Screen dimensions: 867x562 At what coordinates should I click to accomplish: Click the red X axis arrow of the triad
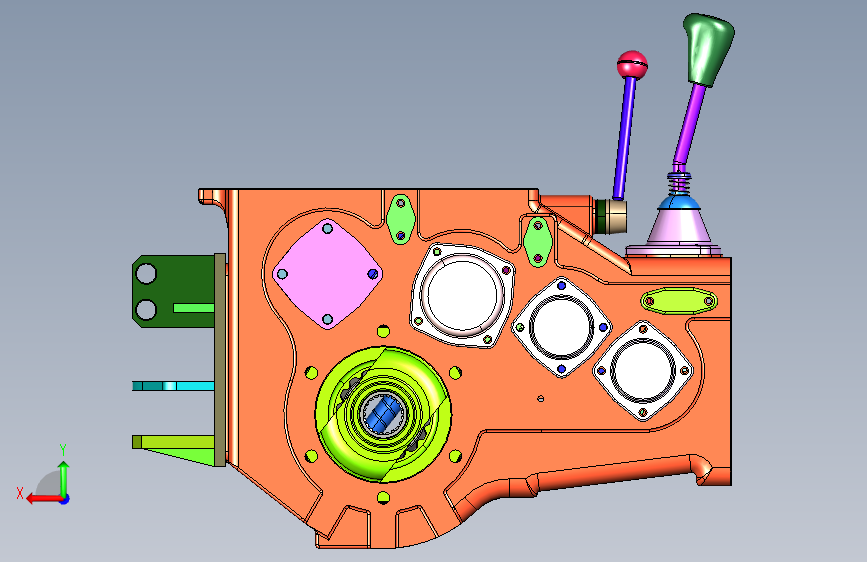pos(44,499)
